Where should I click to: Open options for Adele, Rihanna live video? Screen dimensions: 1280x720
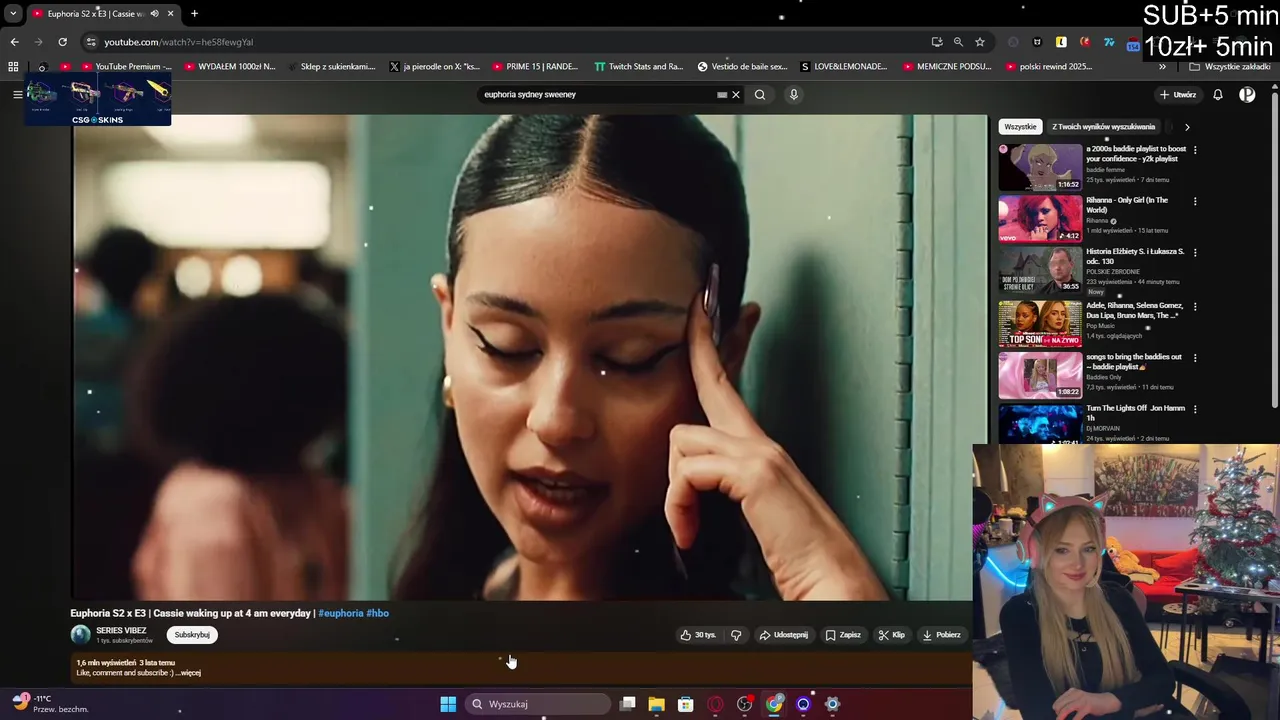pyautogui.click(x=1195, y=306)
